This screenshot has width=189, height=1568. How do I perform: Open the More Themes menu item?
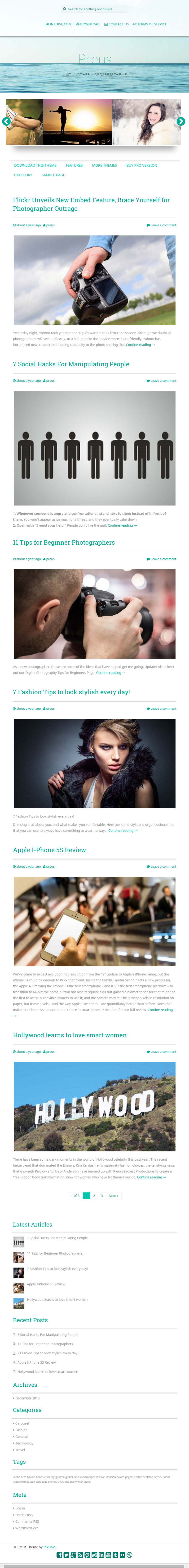pos(105,165)
